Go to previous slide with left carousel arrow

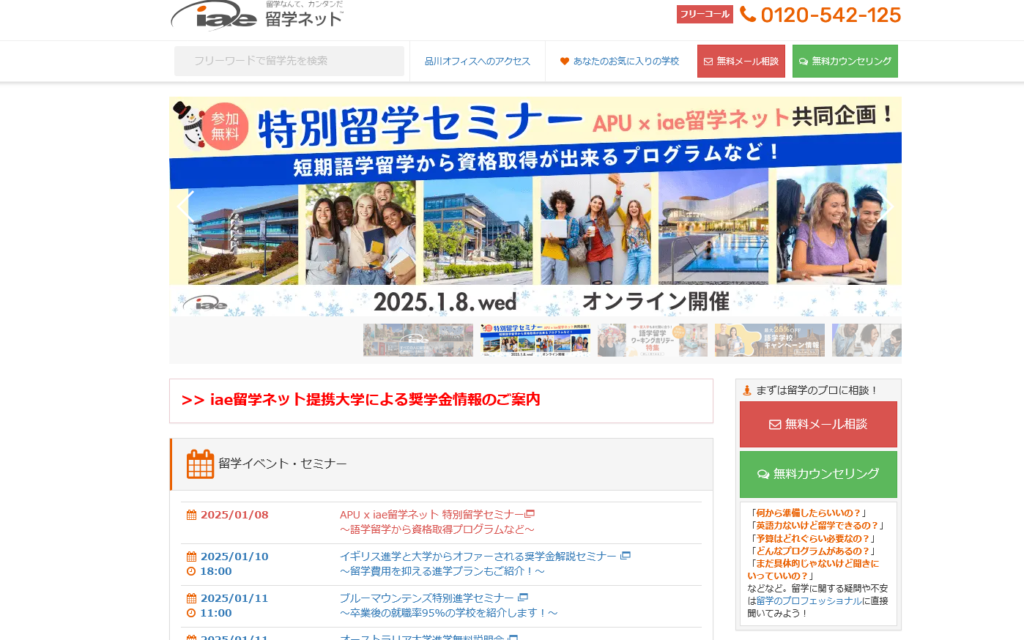point(185,207)
